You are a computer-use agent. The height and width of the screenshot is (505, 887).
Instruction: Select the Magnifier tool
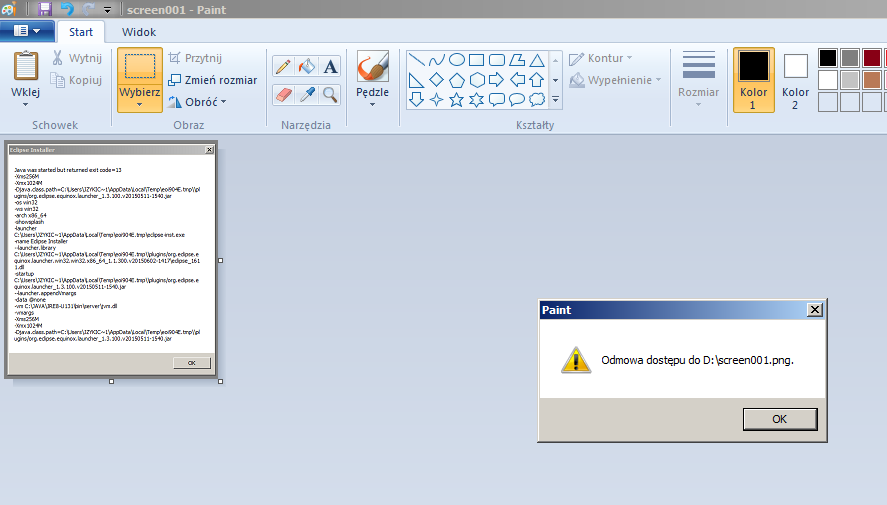point(330,94)
